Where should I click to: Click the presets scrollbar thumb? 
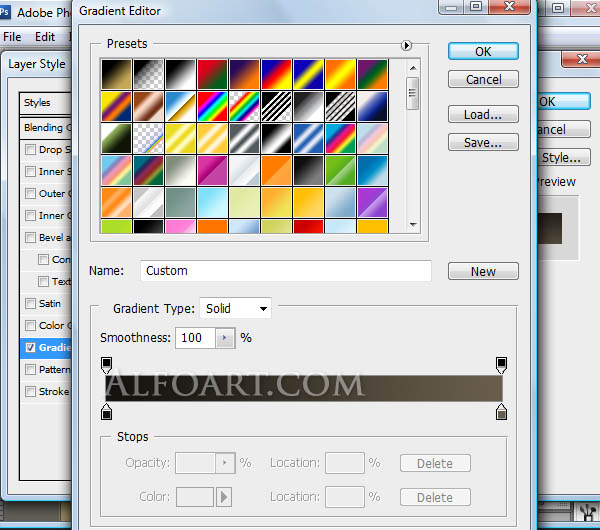412,93
